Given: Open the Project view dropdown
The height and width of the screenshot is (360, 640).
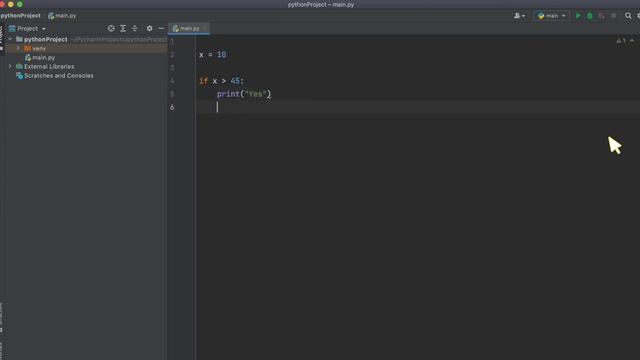Looking at the screenshot, I should [x=28, y=29].
